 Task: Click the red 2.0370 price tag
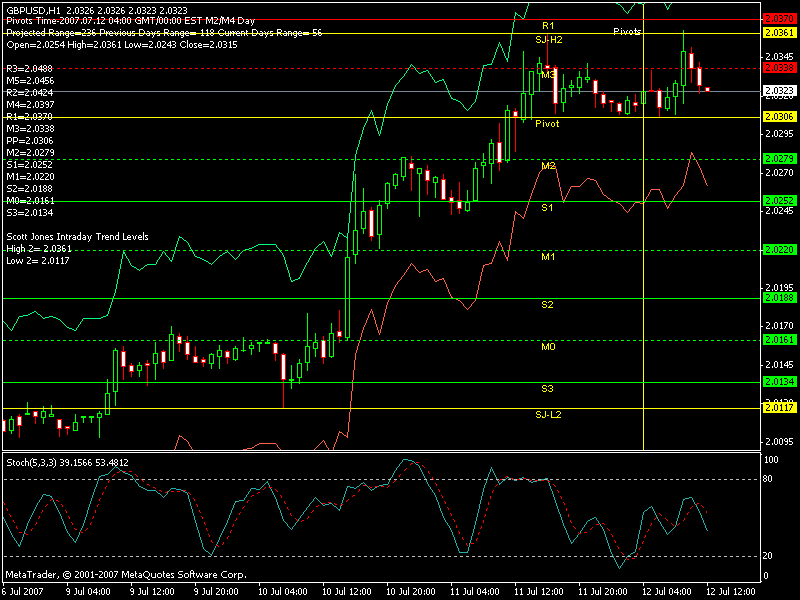pos(778,19)
